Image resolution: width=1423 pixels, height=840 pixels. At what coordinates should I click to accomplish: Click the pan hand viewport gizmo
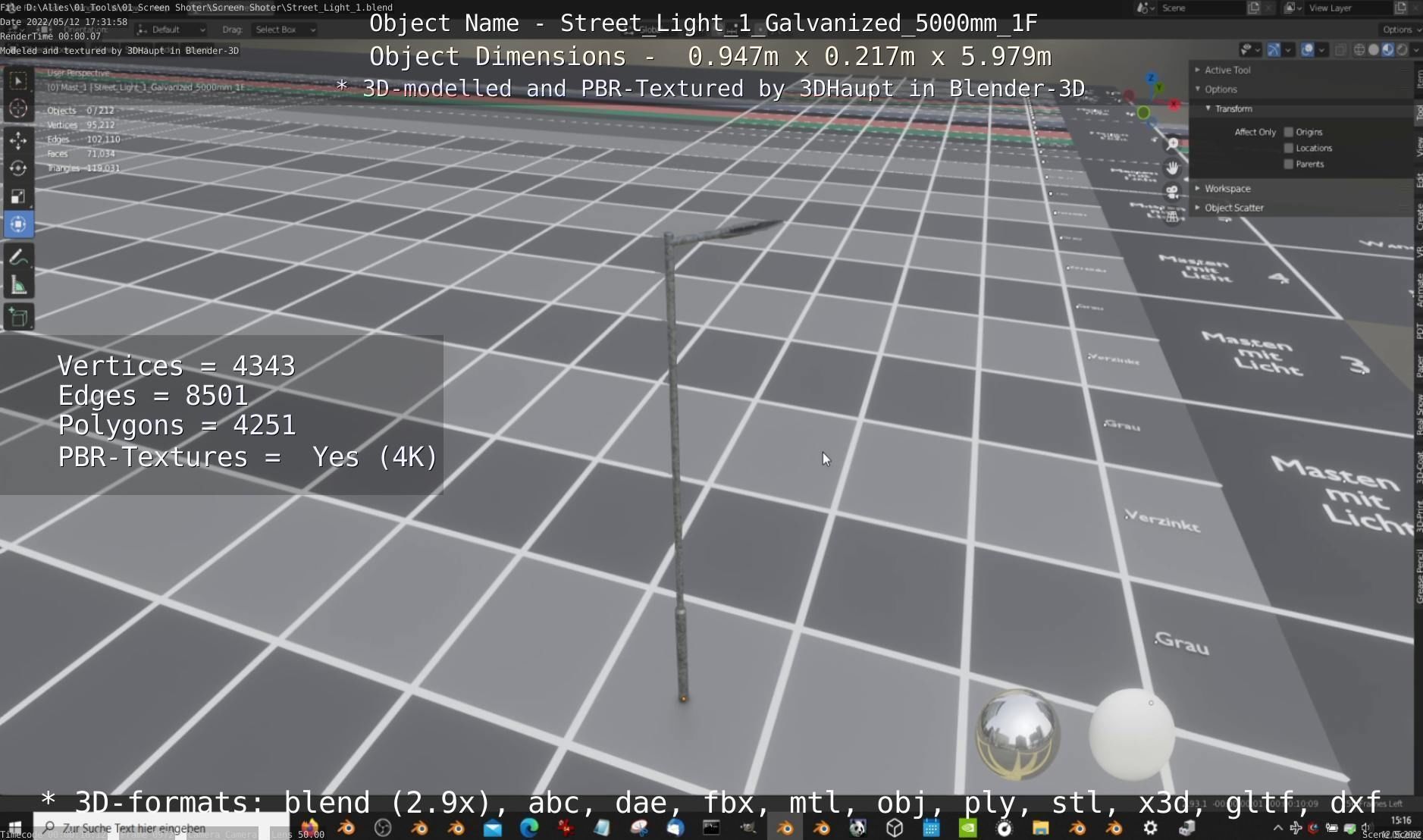coord(1173,168)
